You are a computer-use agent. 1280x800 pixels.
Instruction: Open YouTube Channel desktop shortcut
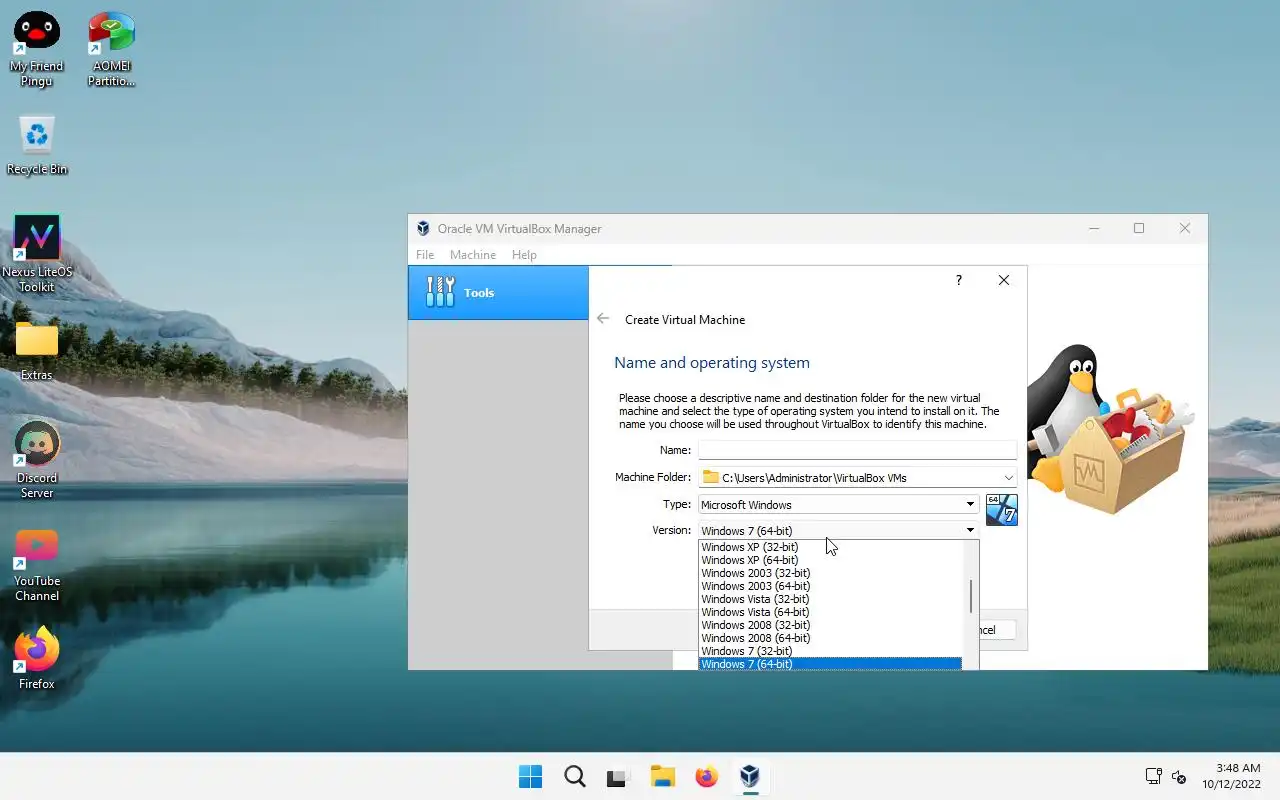[37, 564]
